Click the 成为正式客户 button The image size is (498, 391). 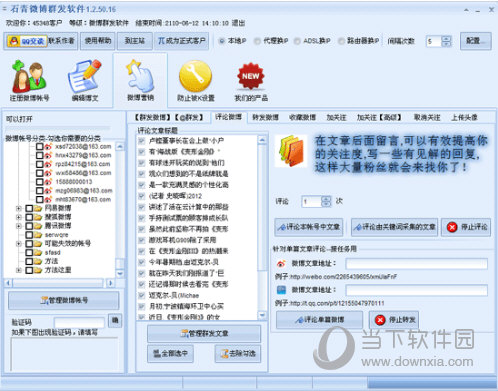182,41
